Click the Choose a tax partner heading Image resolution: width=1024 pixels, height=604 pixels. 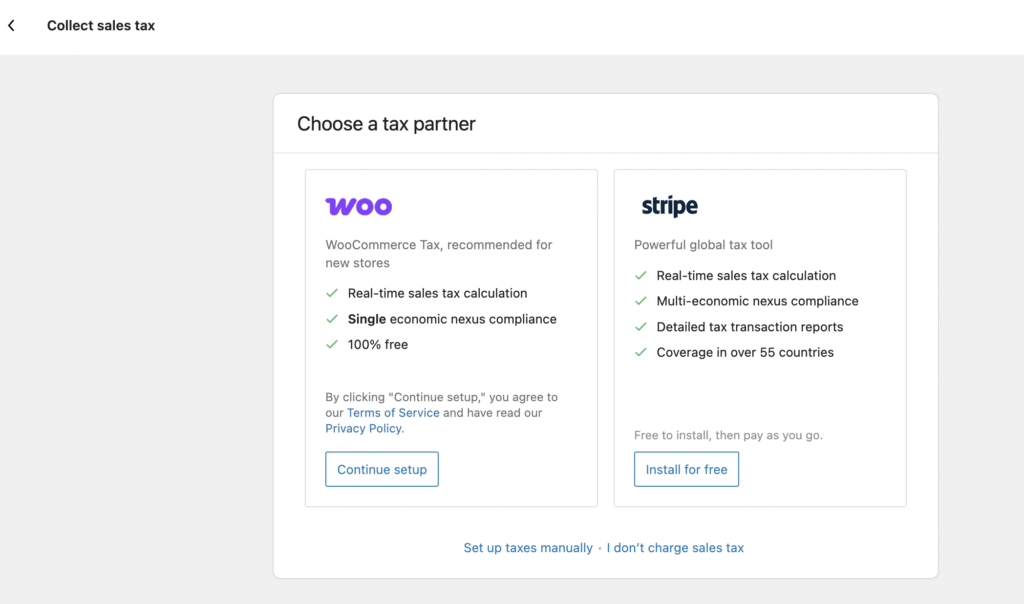click(x=386, y=124)
